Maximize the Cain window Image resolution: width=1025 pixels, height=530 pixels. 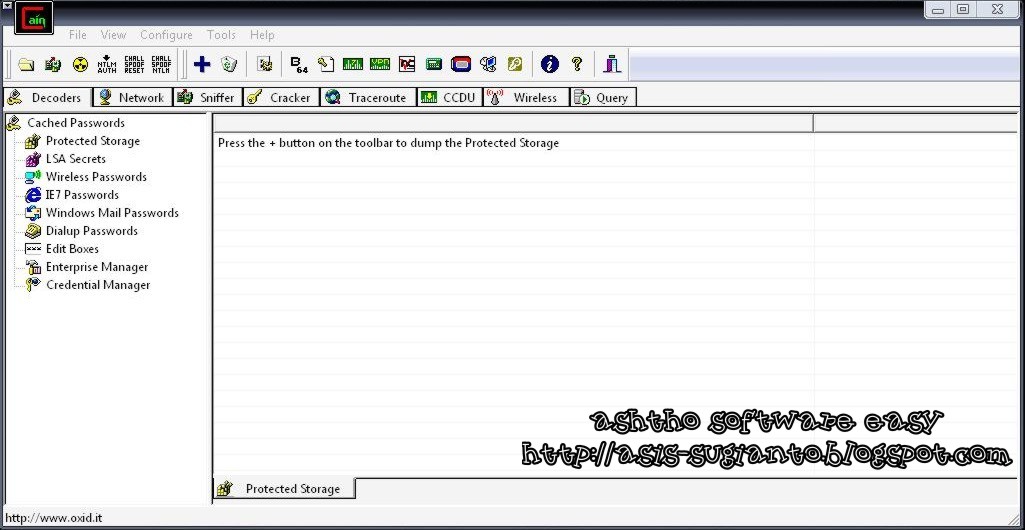pos(963,9)
